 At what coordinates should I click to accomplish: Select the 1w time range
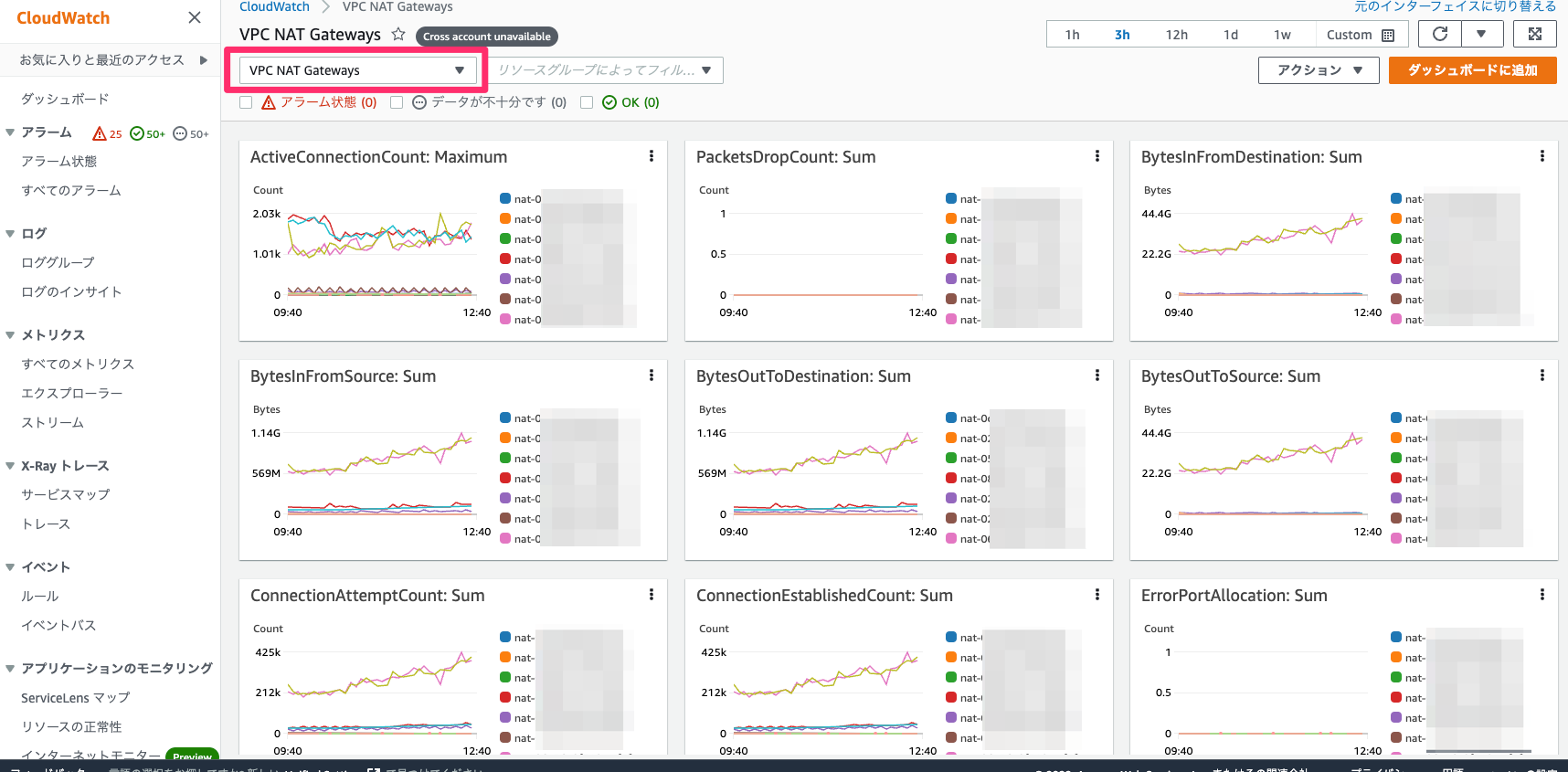pyautogui.click(x=1283, y=35)
